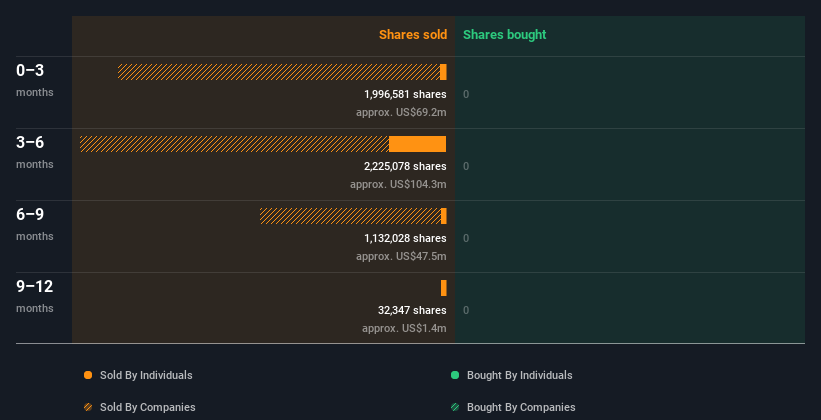Click the shares bought 0 in 6–9 months row
Image resolution: width=821 pixels, height=420 pixels.
coord(466,238)
